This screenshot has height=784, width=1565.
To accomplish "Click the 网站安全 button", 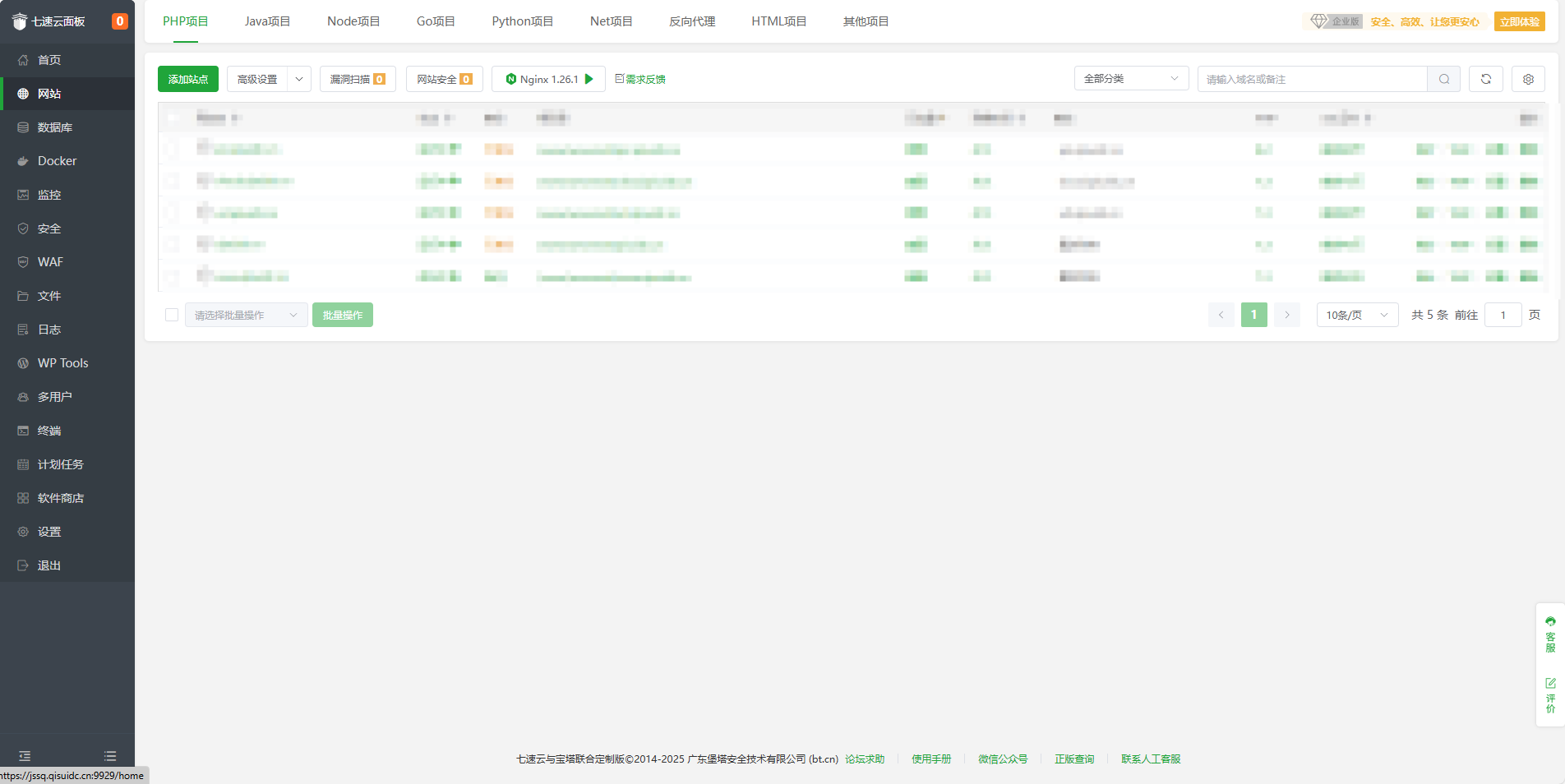I will [x=445, y=79].
